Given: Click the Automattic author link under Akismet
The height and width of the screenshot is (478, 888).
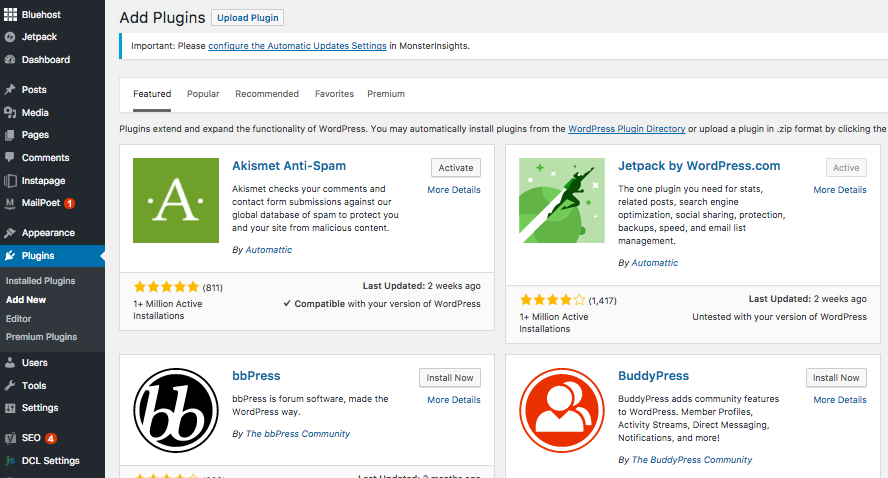Looking at the screenshot, I should point(269,250).
